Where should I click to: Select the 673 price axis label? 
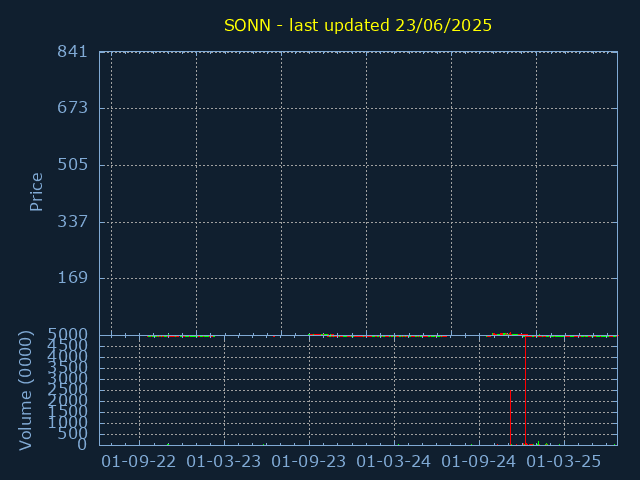coord(73,108)
